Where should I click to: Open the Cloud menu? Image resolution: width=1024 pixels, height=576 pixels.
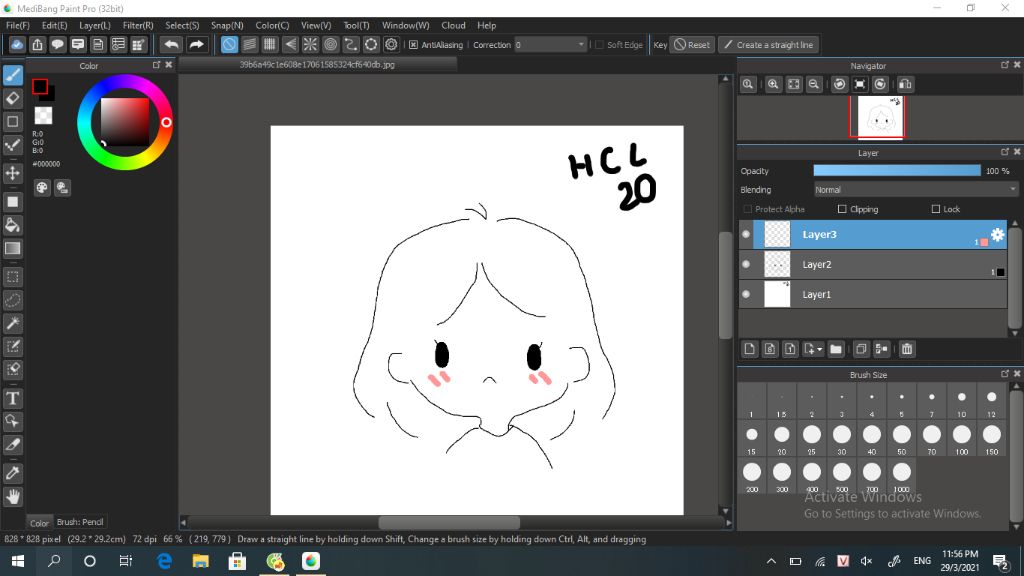pyautogui.click(x=453, y=25)
